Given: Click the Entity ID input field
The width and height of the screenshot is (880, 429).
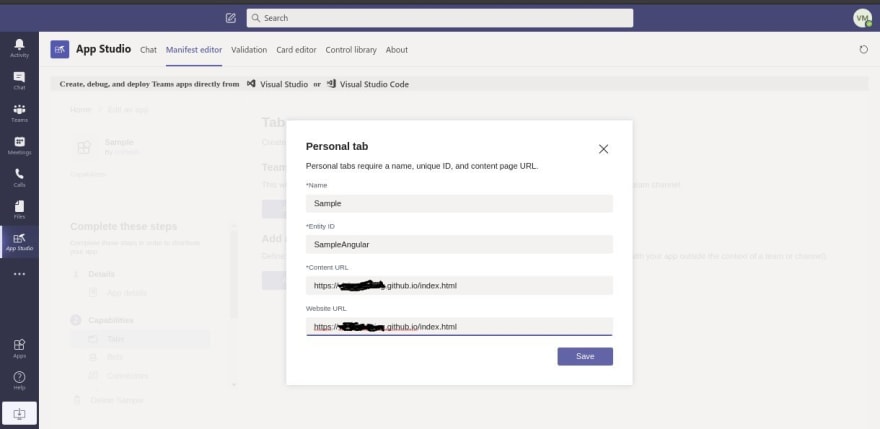Looking at the screenshot, I should [x=459, y=244].
